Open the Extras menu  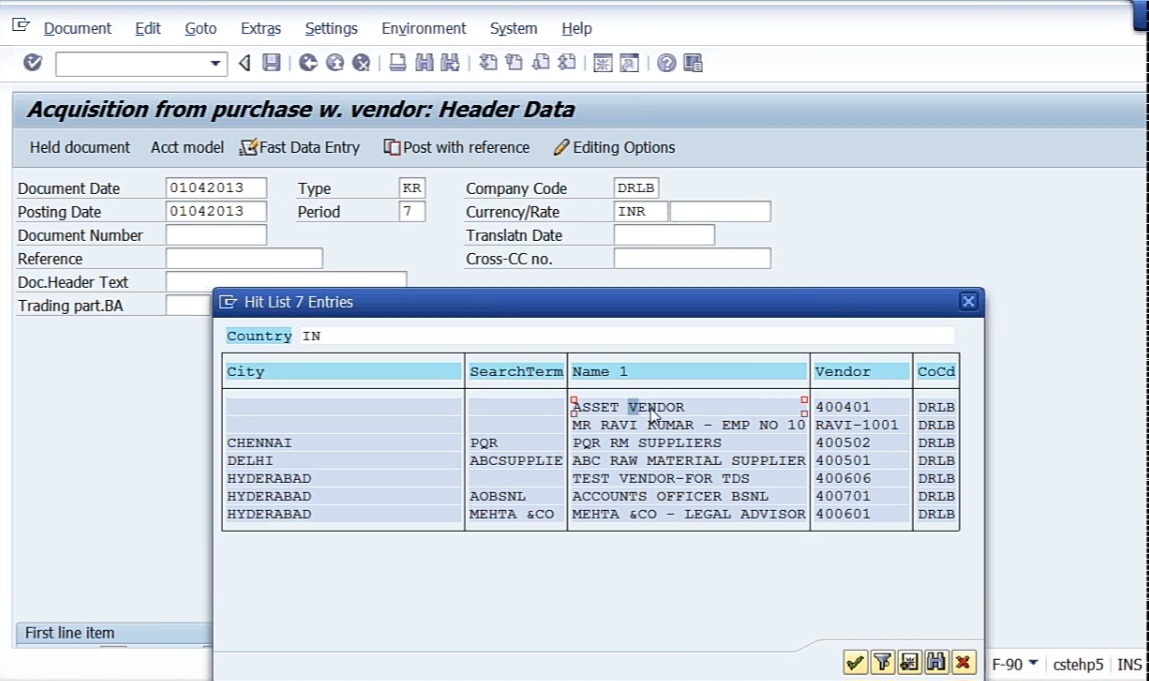[x=261, y=29]
